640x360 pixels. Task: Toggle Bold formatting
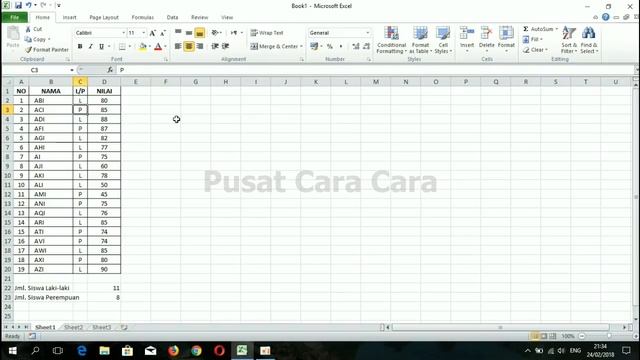[80, 47]
